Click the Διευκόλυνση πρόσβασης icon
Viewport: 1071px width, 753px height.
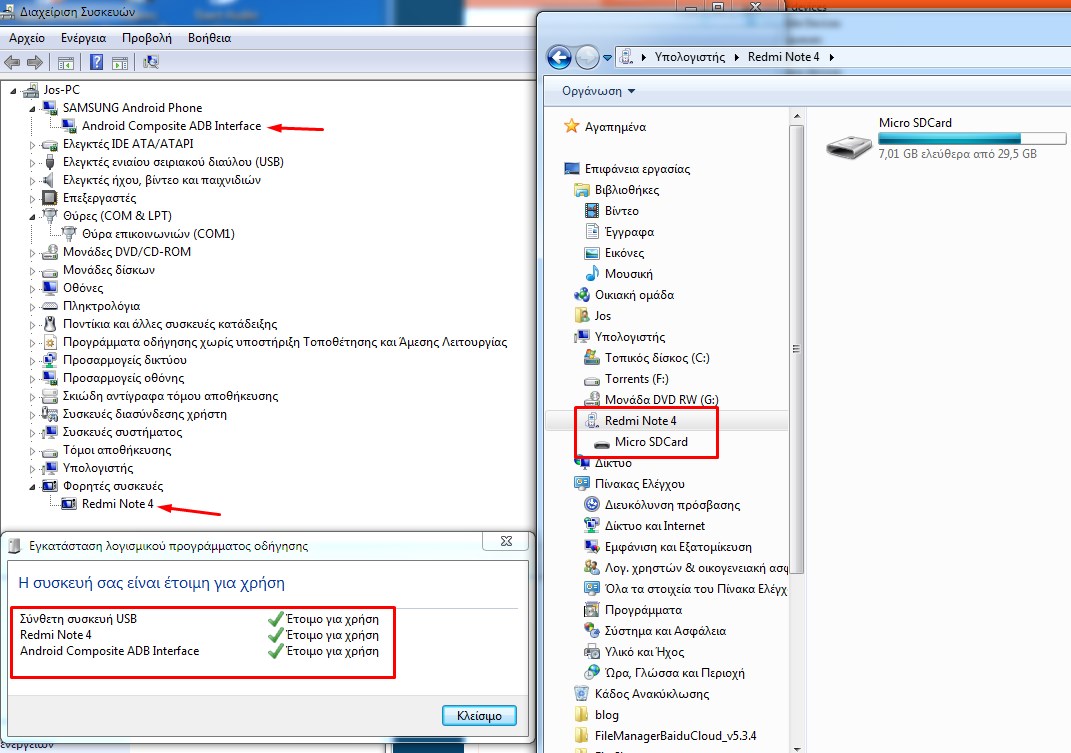tap(592, 504)
